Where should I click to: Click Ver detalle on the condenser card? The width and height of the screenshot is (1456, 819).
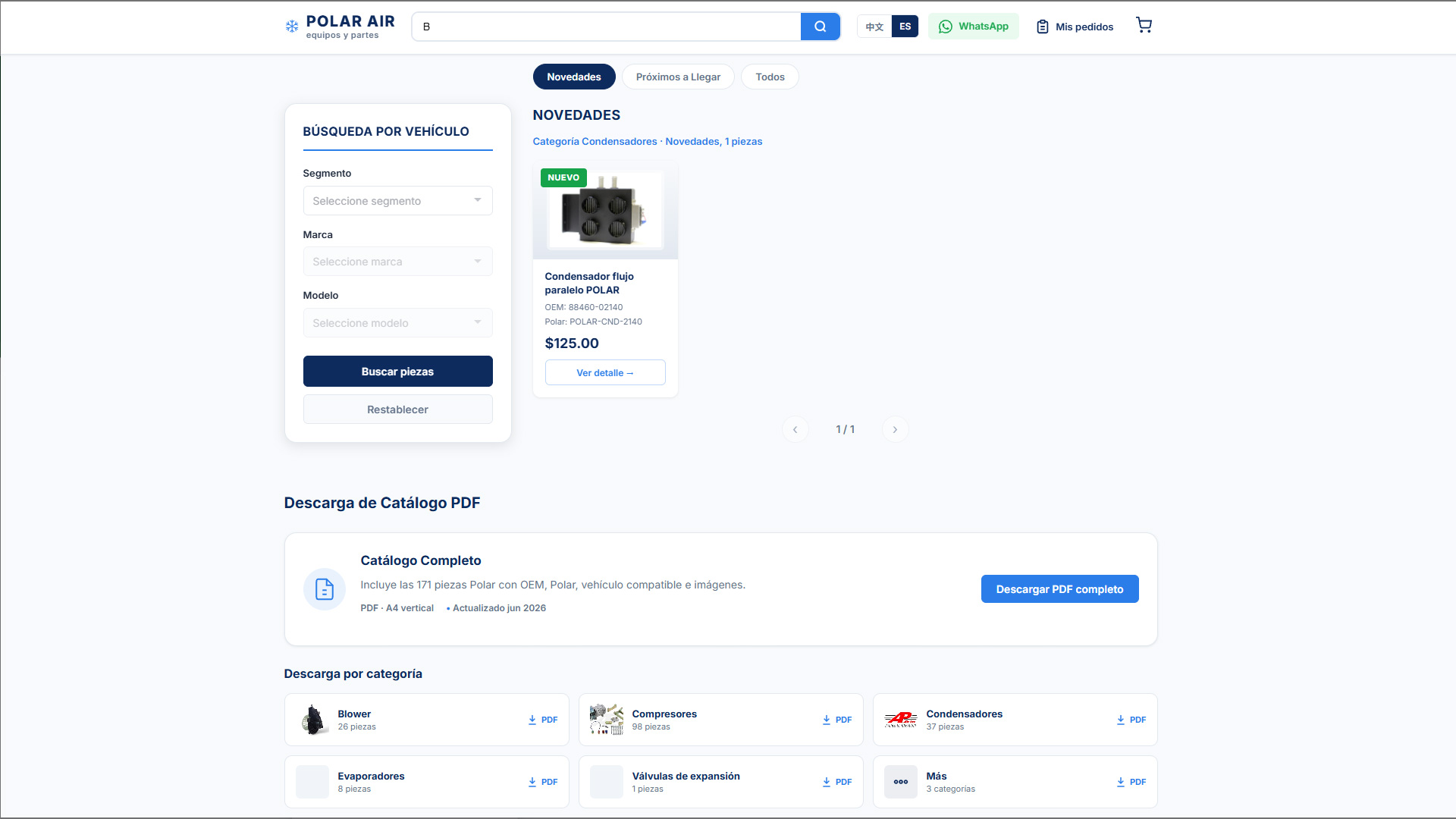click(x=605, y=372)
